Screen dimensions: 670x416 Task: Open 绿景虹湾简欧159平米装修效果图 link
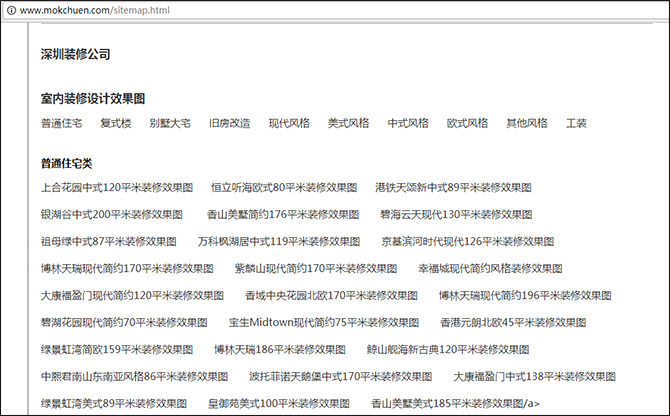click(x=117, y=349)
